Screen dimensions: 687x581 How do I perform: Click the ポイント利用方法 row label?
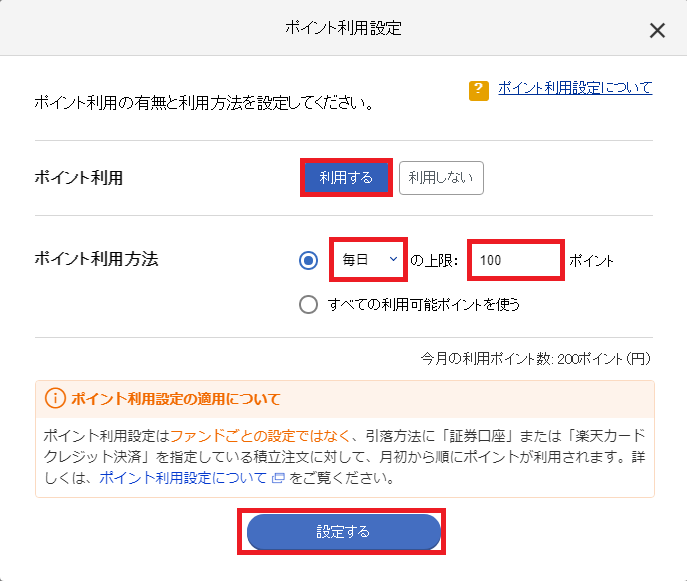click(96, 259)
